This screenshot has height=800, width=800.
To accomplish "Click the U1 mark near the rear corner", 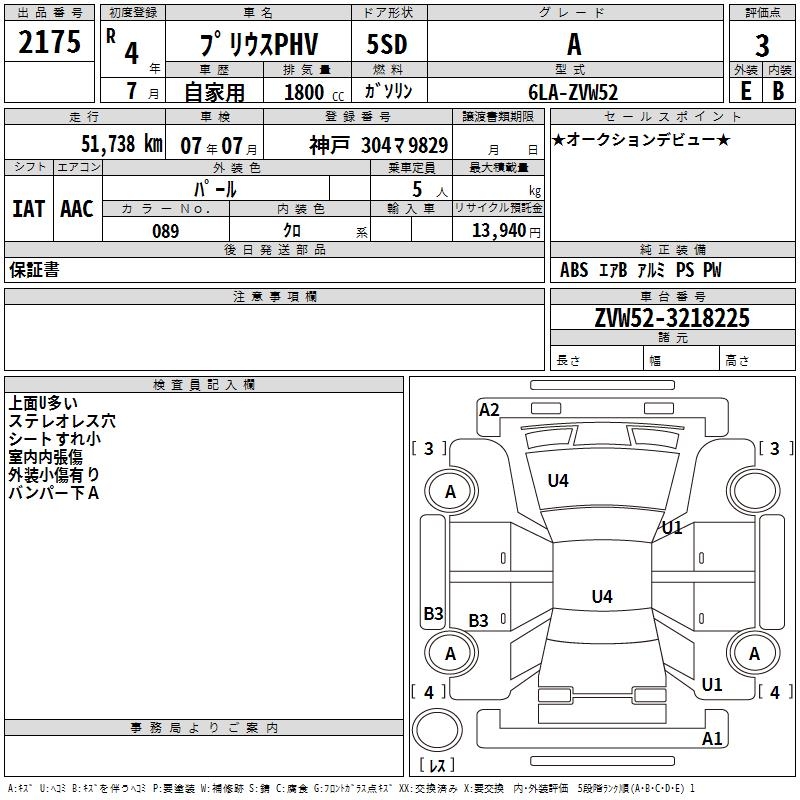I will point(711,685).
